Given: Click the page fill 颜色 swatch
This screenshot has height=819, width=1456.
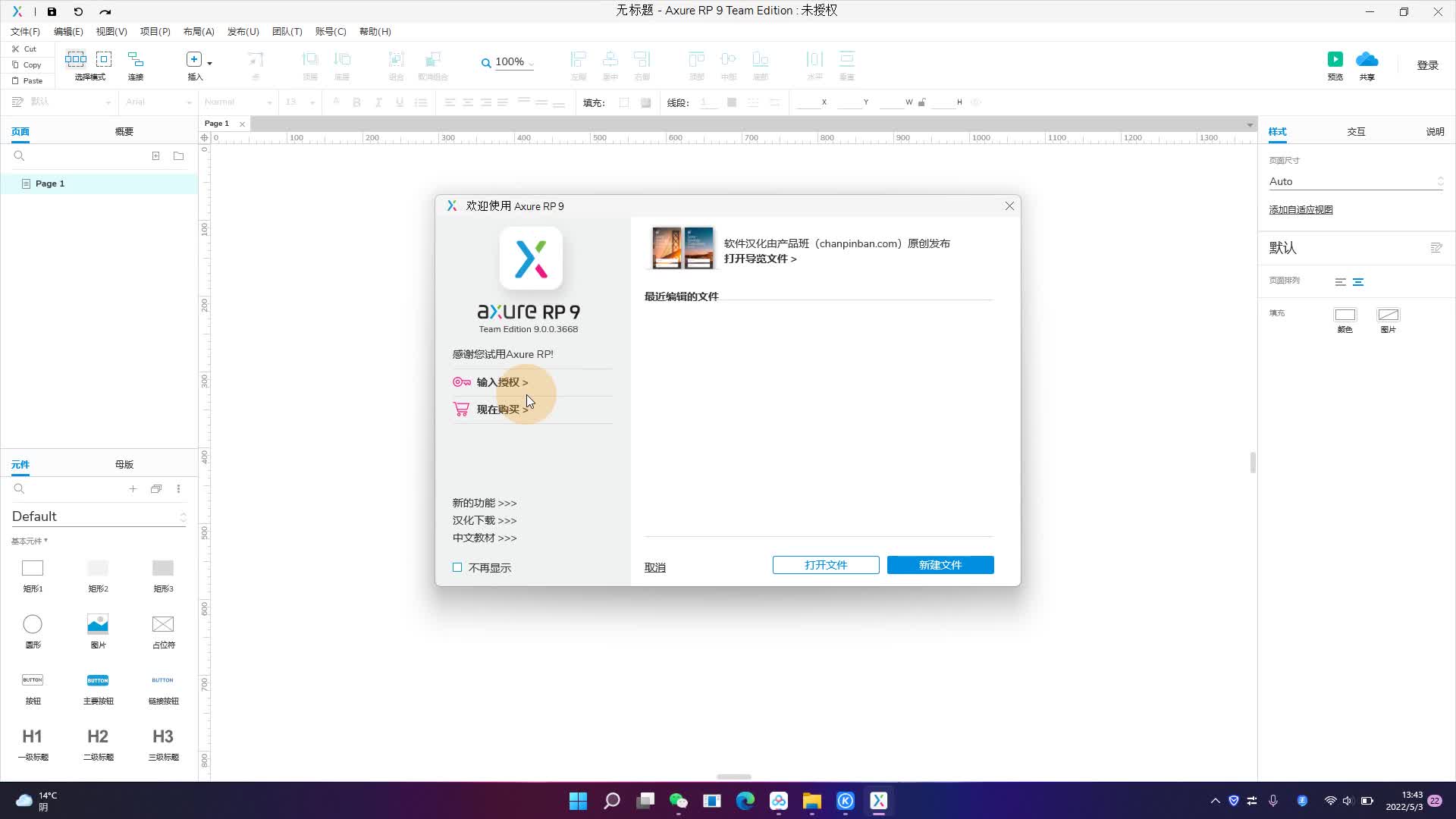Looking at the screenshot, I should (x=1345, y=315).
